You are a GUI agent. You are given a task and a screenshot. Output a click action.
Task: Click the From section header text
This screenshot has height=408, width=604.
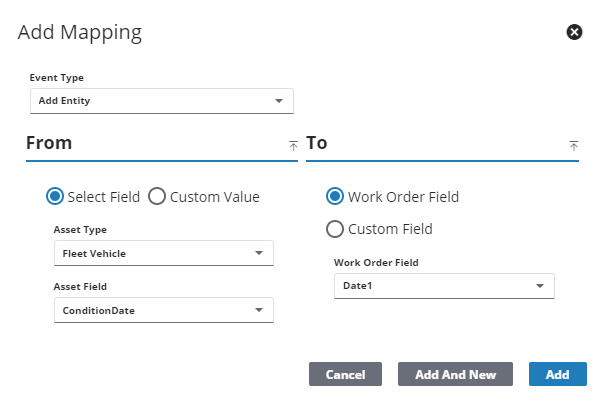(x=49, y=143)
